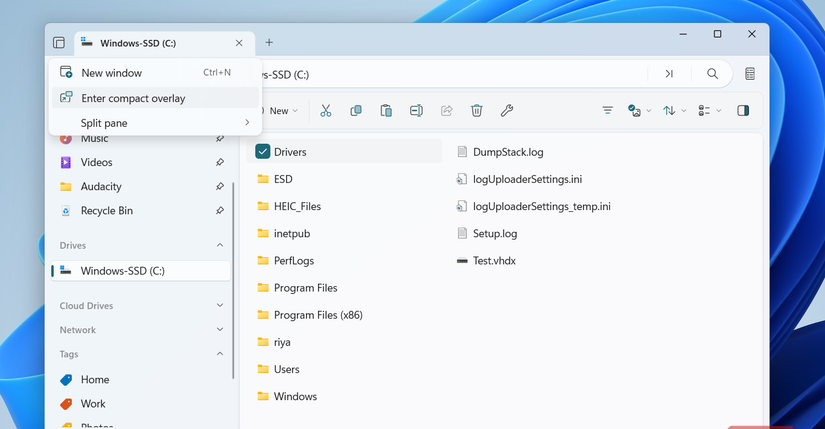Choose New window from menu
This screenshot has height=429, width=825.
pos(111,73)
